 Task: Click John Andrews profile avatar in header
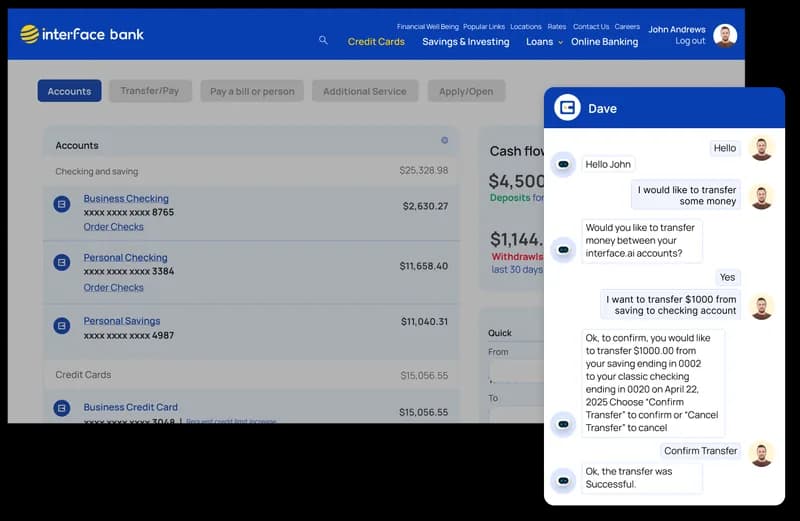[x=724, y=36]
